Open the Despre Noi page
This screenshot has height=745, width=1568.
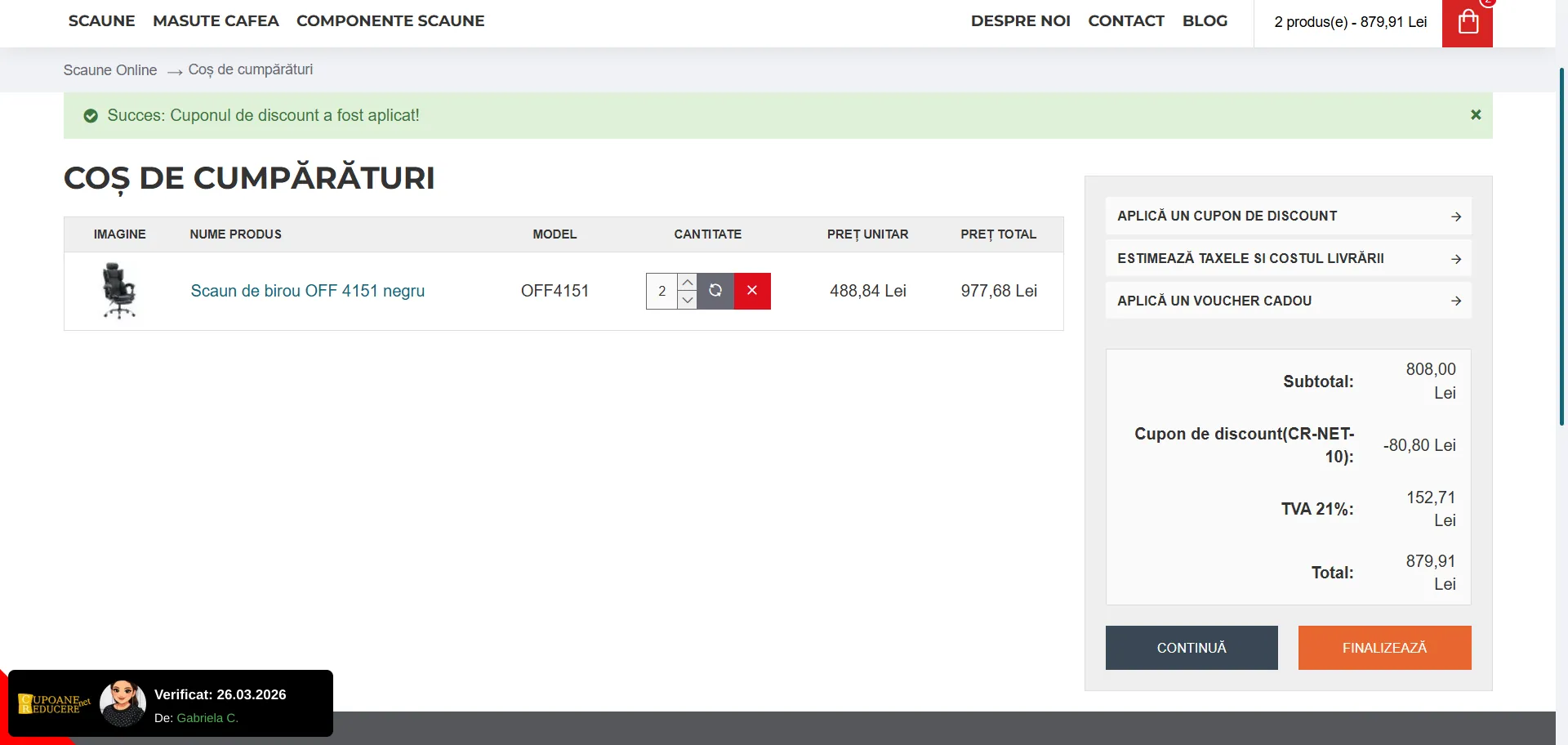pos(1020,21)
